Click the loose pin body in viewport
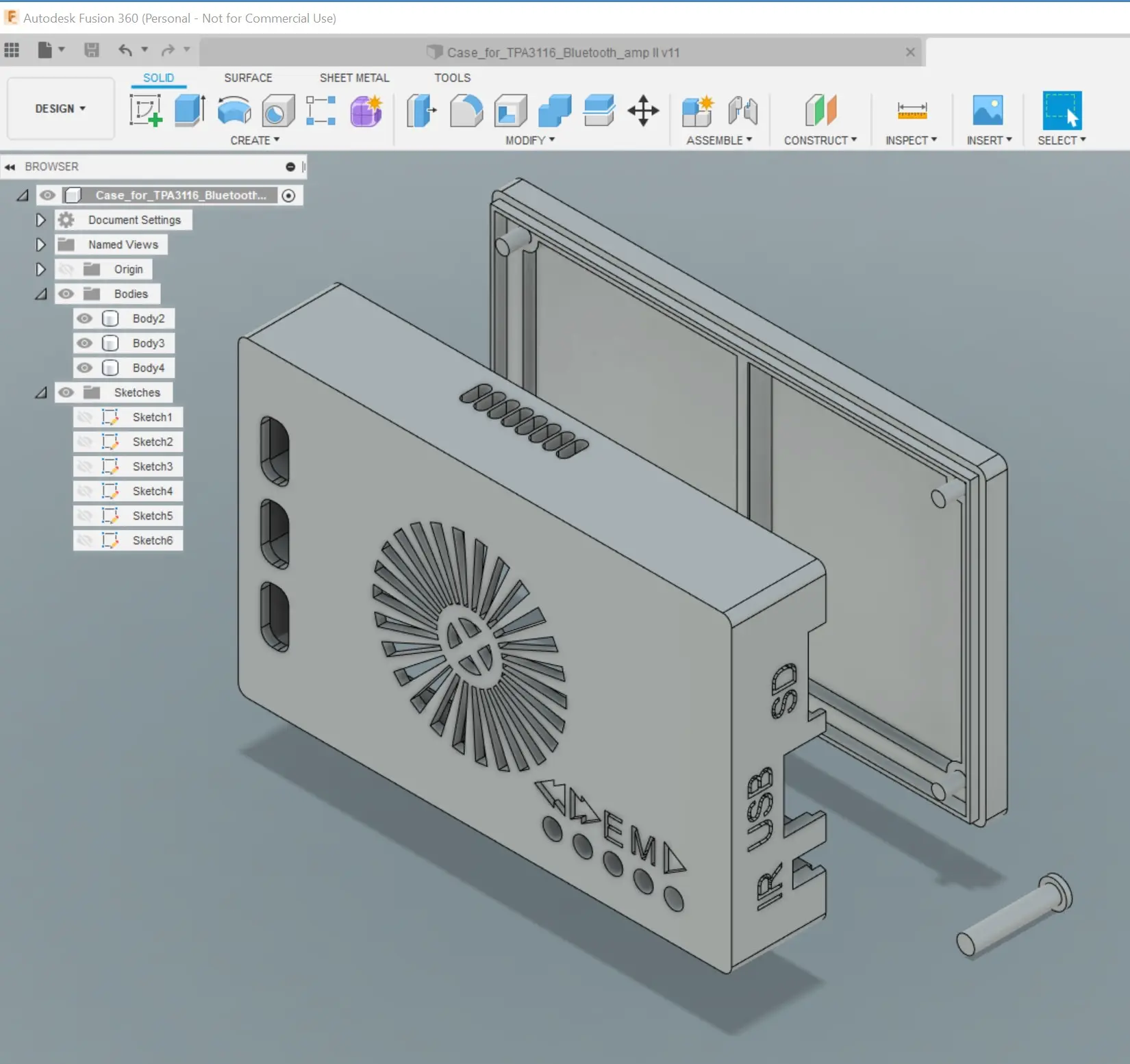Screen dimensions: 1130x1064 click(x=1014, y=915)
